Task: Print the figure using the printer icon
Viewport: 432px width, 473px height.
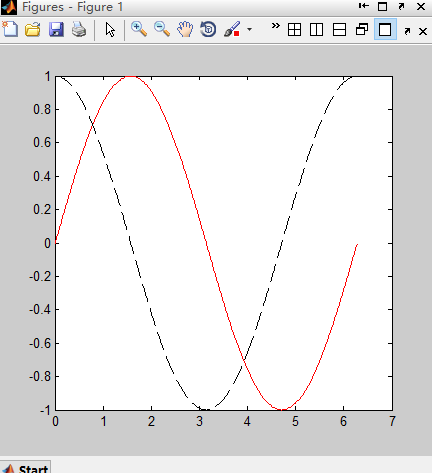Action: (x=79, y=30)
